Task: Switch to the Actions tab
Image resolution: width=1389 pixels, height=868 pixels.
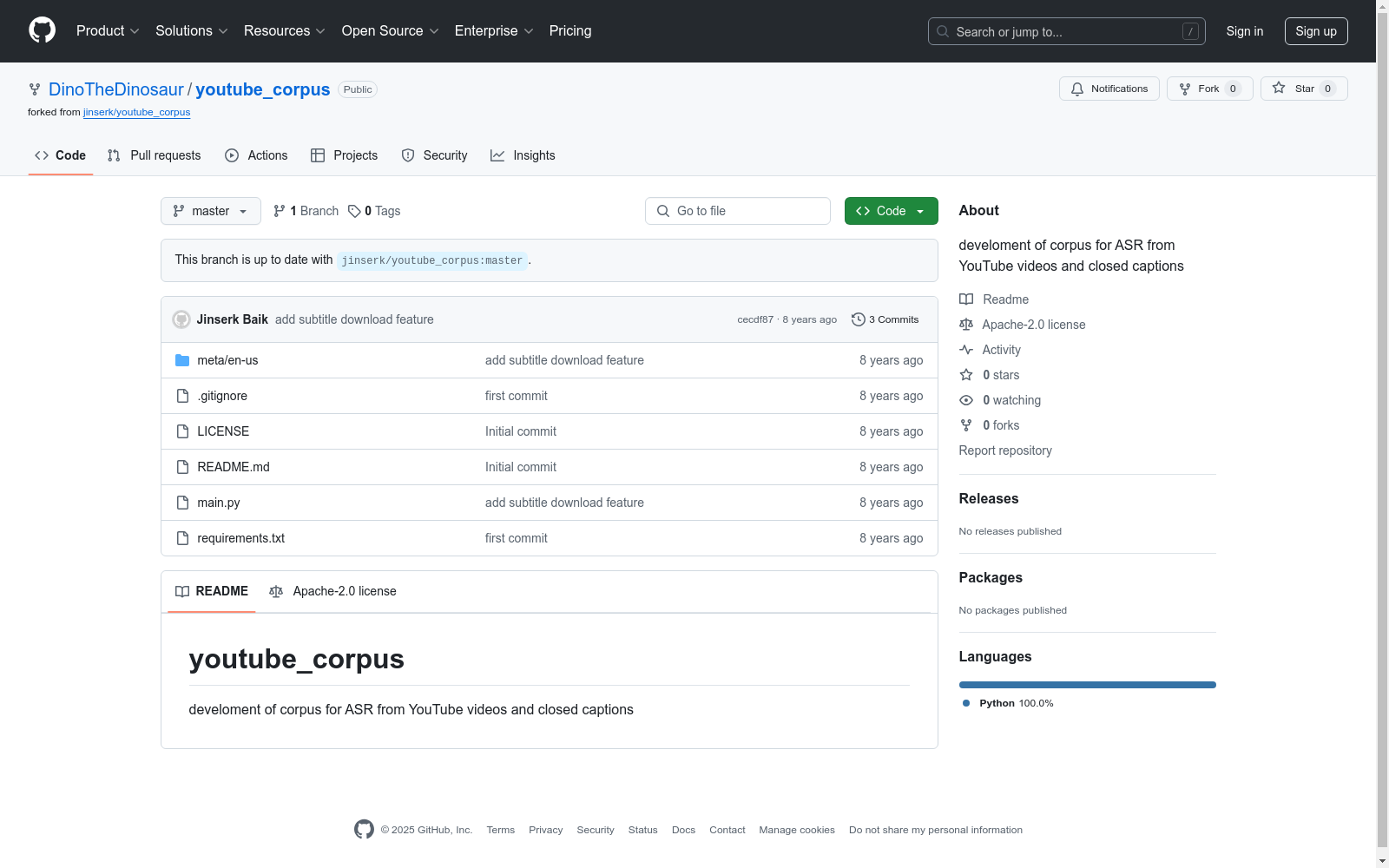Action: [x=256, y=155]
